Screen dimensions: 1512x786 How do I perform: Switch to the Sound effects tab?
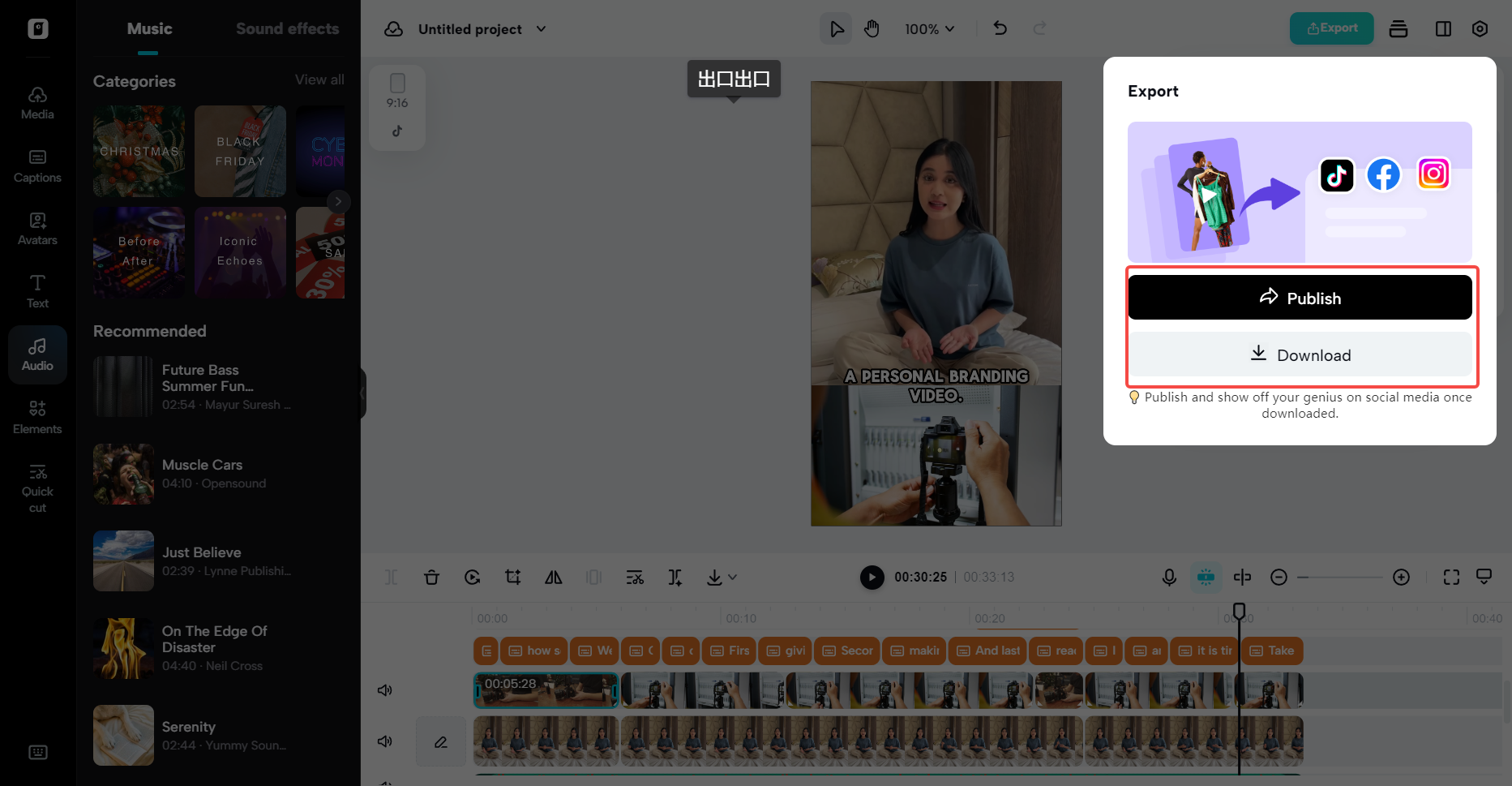pyautogui.click(x=287, y=29)
